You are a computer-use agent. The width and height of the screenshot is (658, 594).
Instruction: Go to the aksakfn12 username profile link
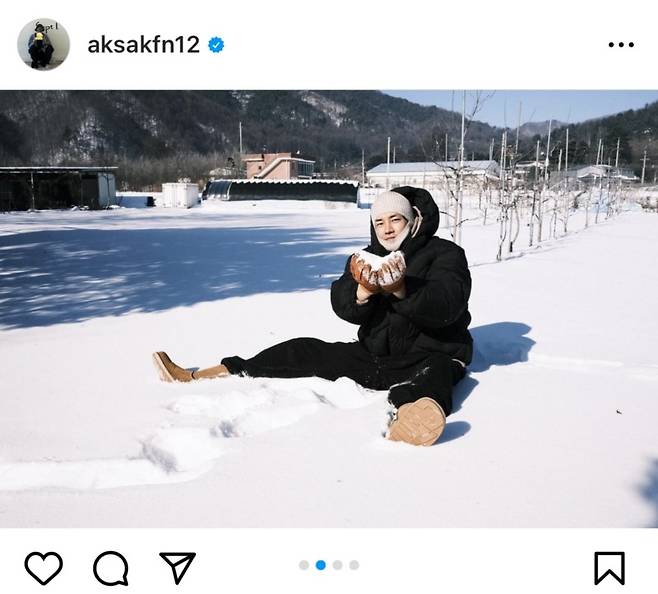point(144,44)
